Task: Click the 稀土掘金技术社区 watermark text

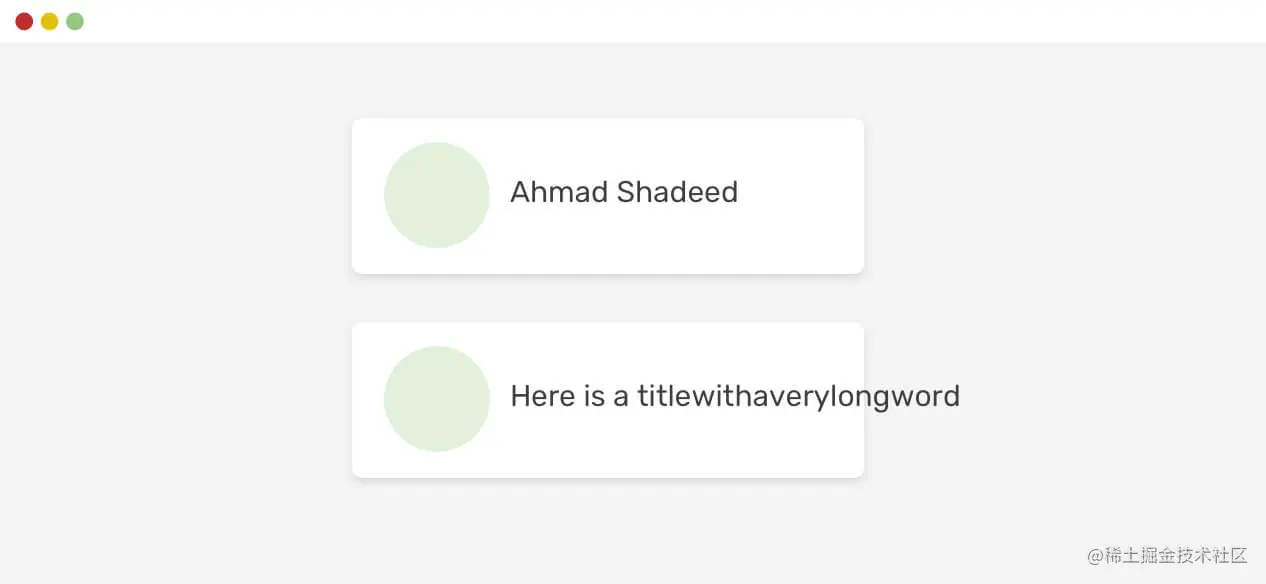Action: pyautogui.click(x=1175, y=555)
